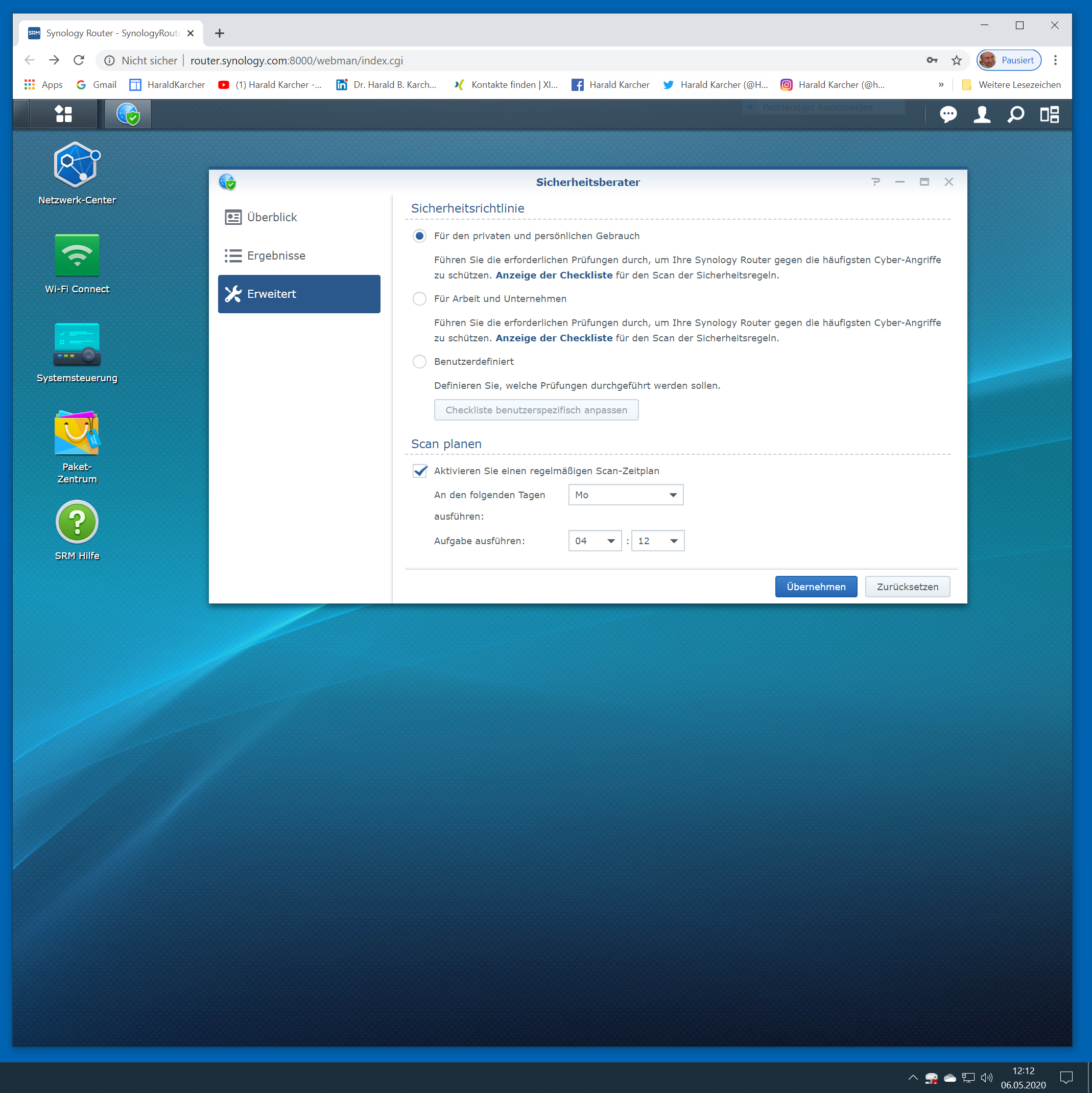The height and width of the screenshot is (1093, 1092).
Task: Click the browser address bar URL
Action: 296,60
